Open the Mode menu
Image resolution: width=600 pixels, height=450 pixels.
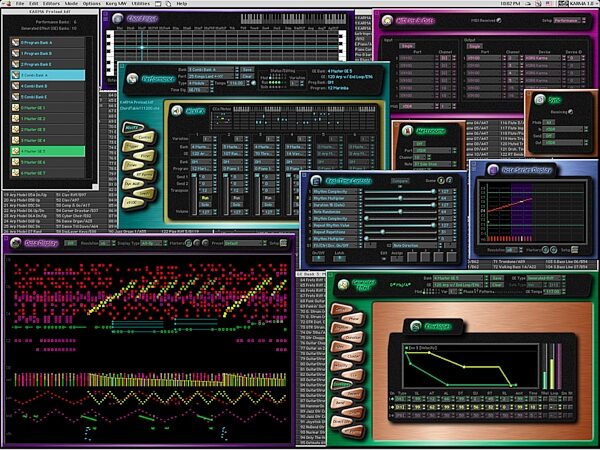(71, 3)
